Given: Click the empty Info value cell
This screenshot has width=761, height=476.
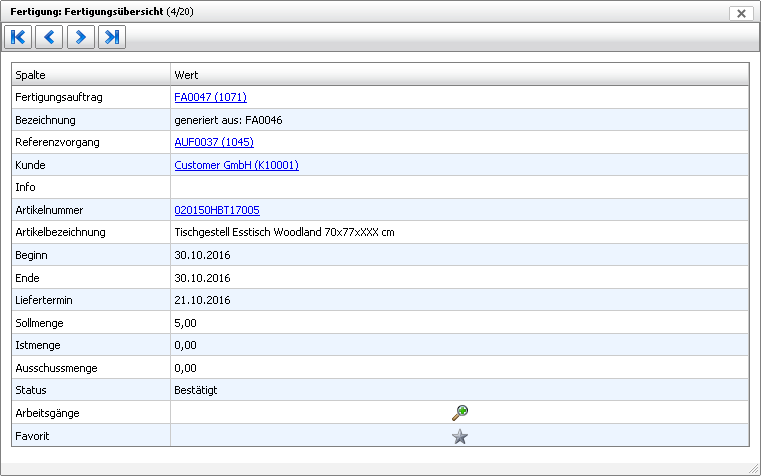Looking at the screenshot, I should [x=459, y=187].
